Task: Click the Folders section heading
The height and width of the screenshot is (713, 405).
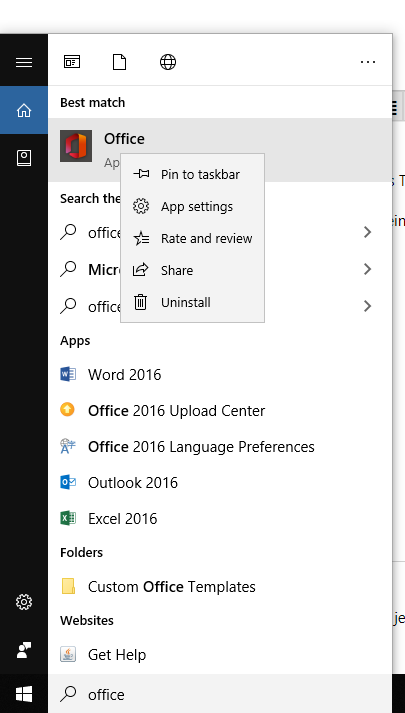Action: point(81,552)
